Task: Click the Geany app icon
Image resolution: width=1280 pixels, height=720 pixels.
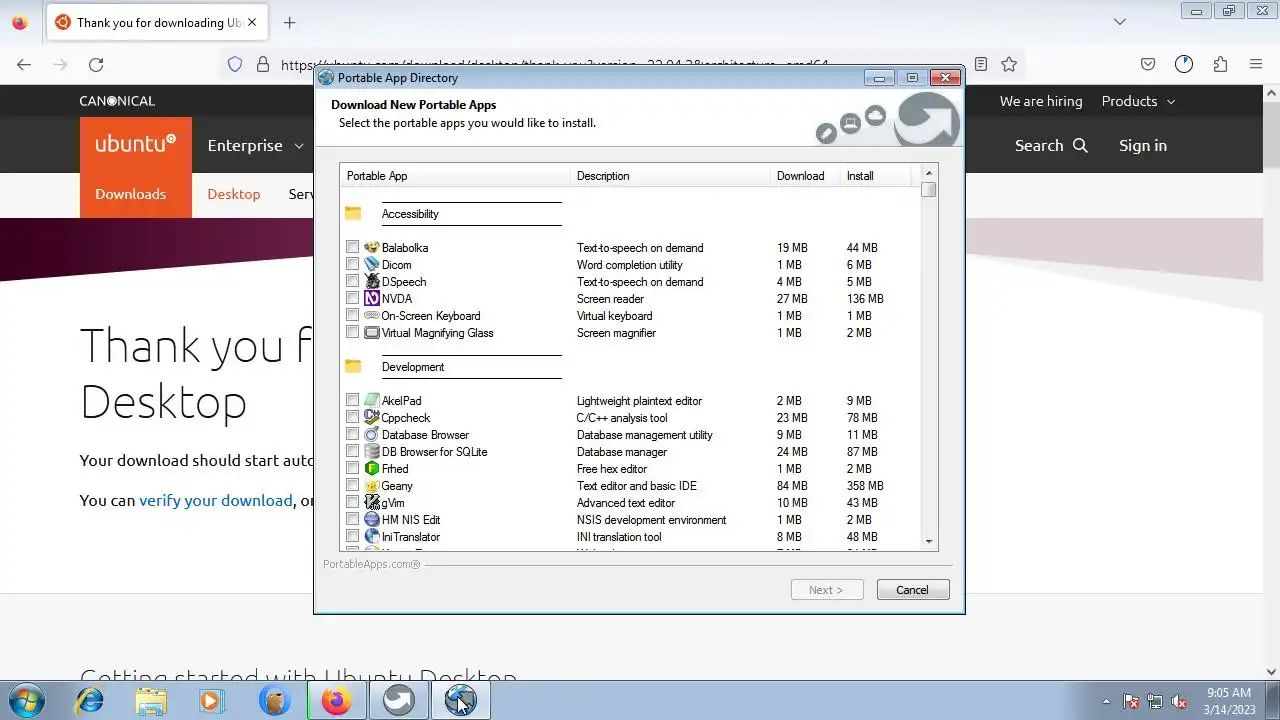Action: [x=372, y=486]
